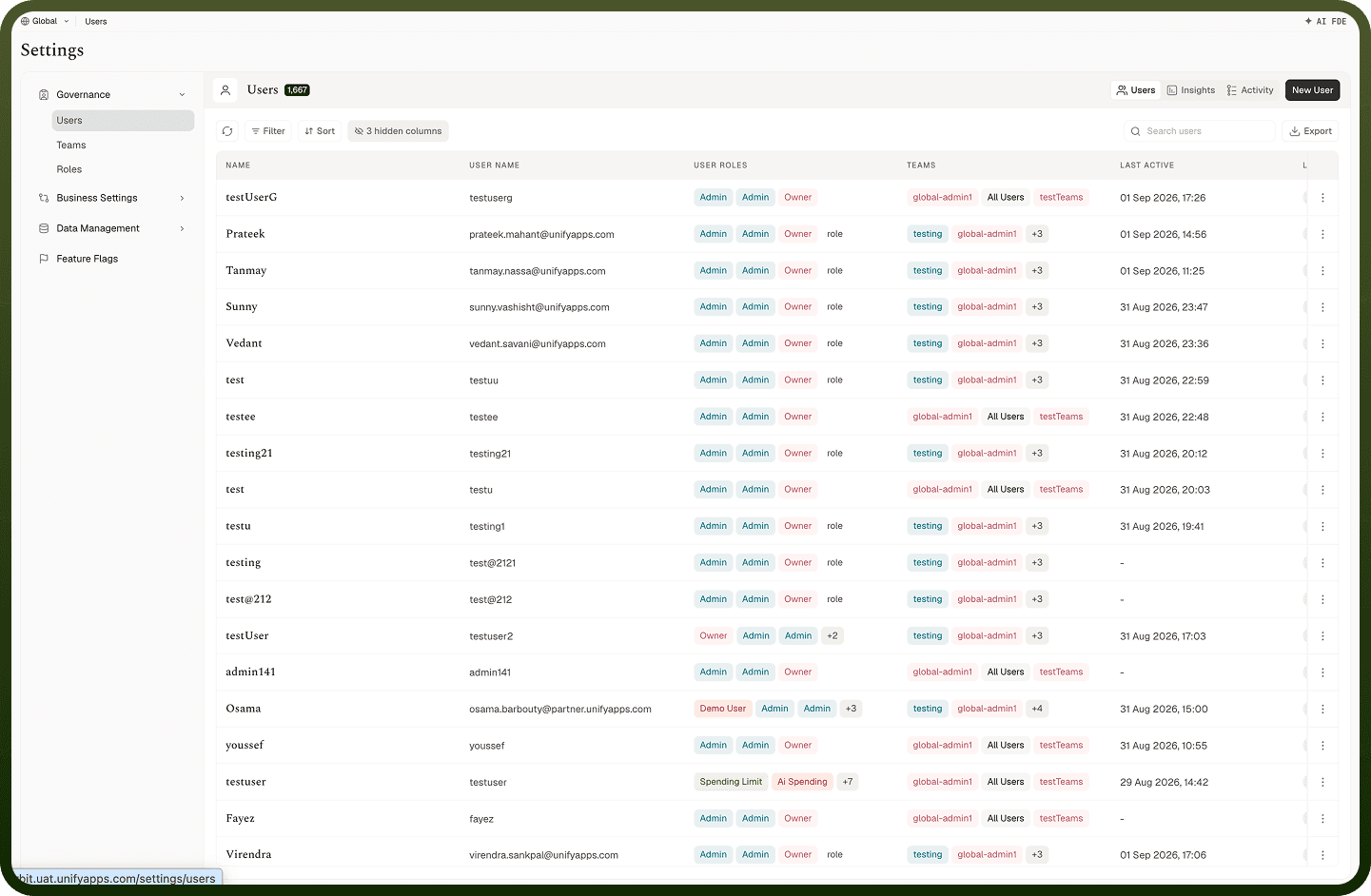The height and width of the screenshot is (896, 1371).
Task: Open row actions menu for testUserG
Action: [1322, 198]
